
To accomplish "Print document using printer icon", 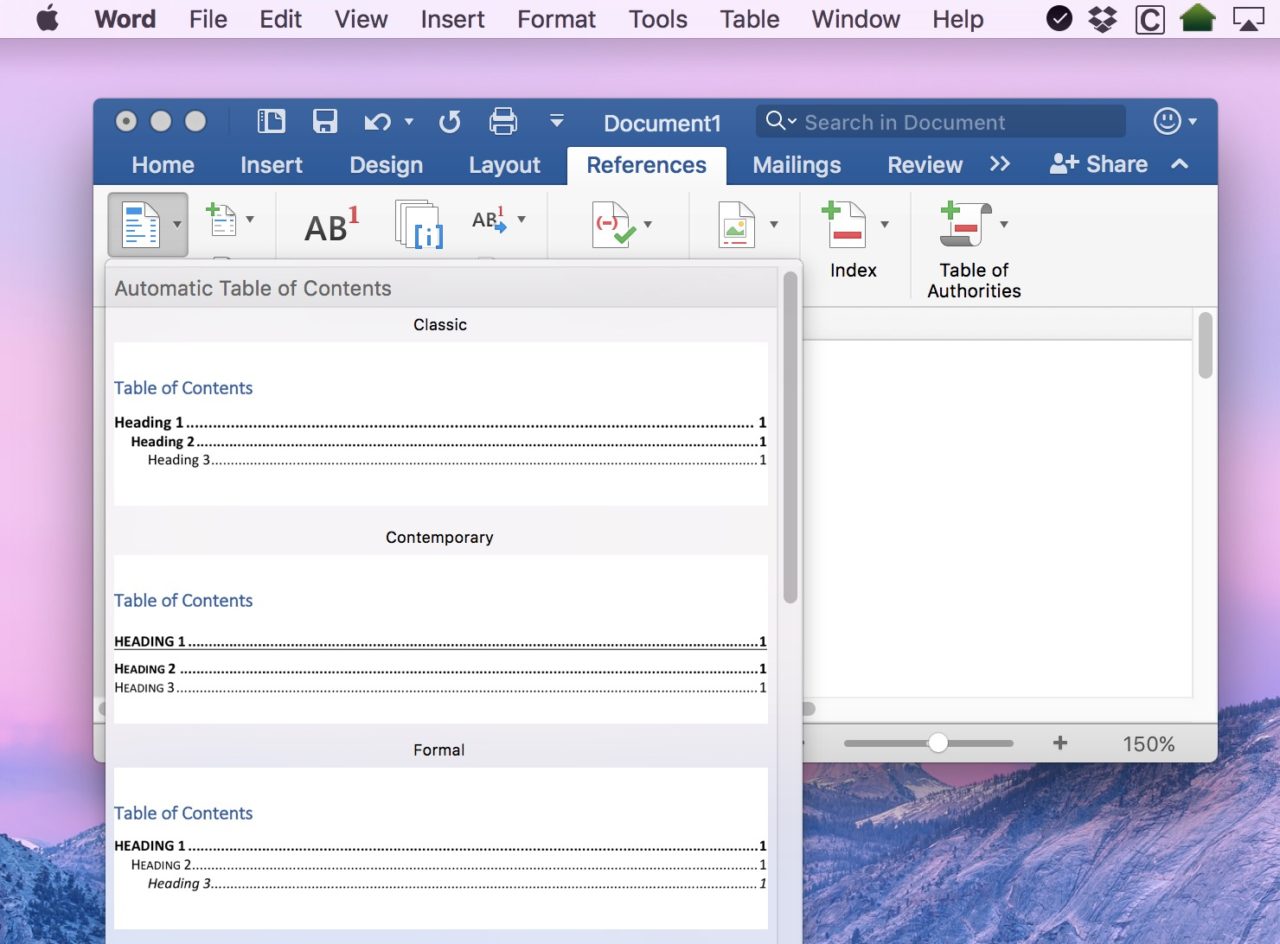I will [x=503, y=122].
